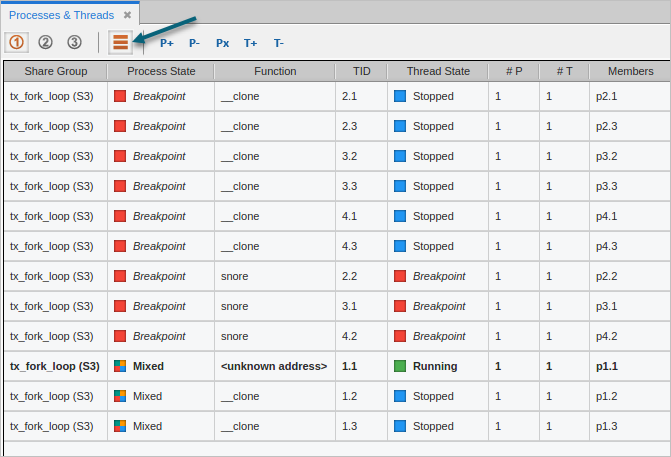Switch to view level 3 icon

coord(74,42)
